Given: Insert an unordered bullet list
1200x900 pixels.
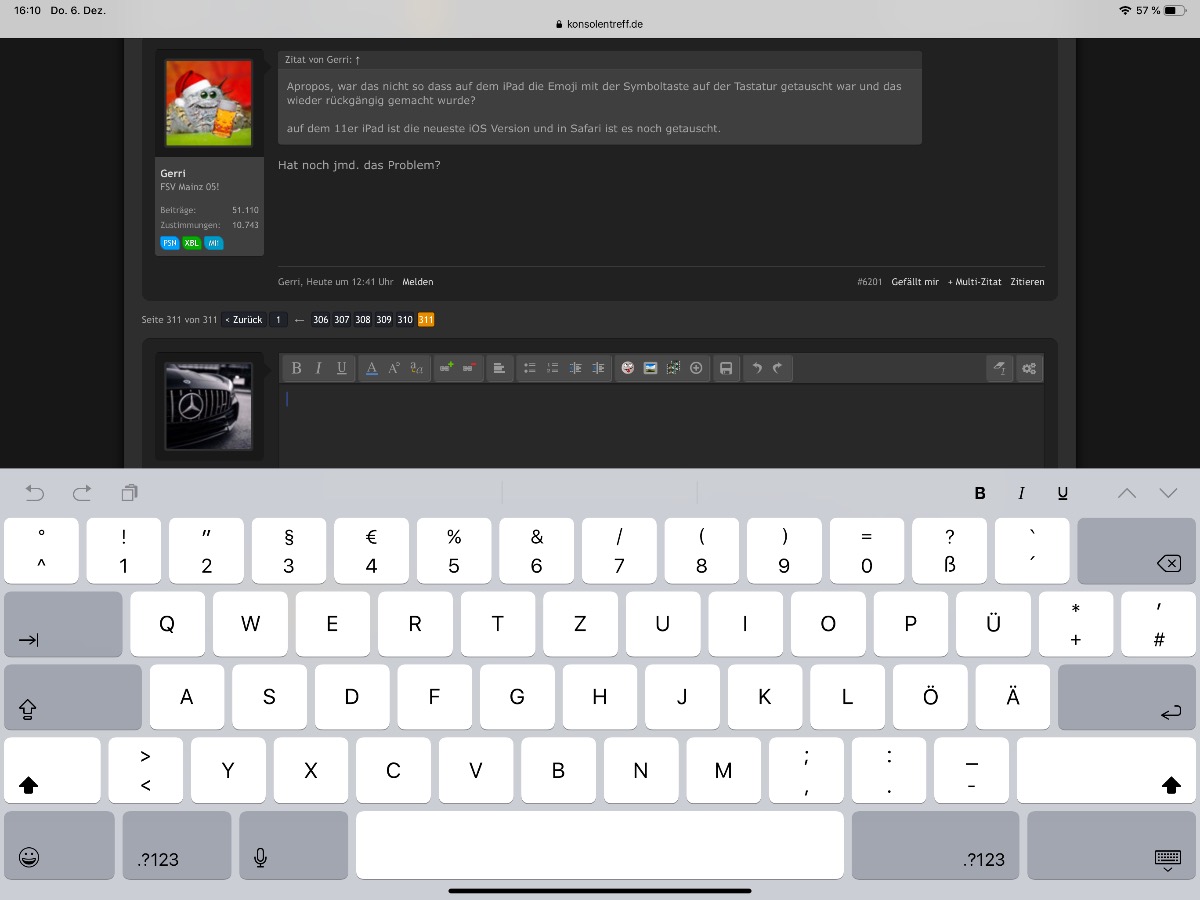Looking at the screenshot, I should [x=530, y=368].
